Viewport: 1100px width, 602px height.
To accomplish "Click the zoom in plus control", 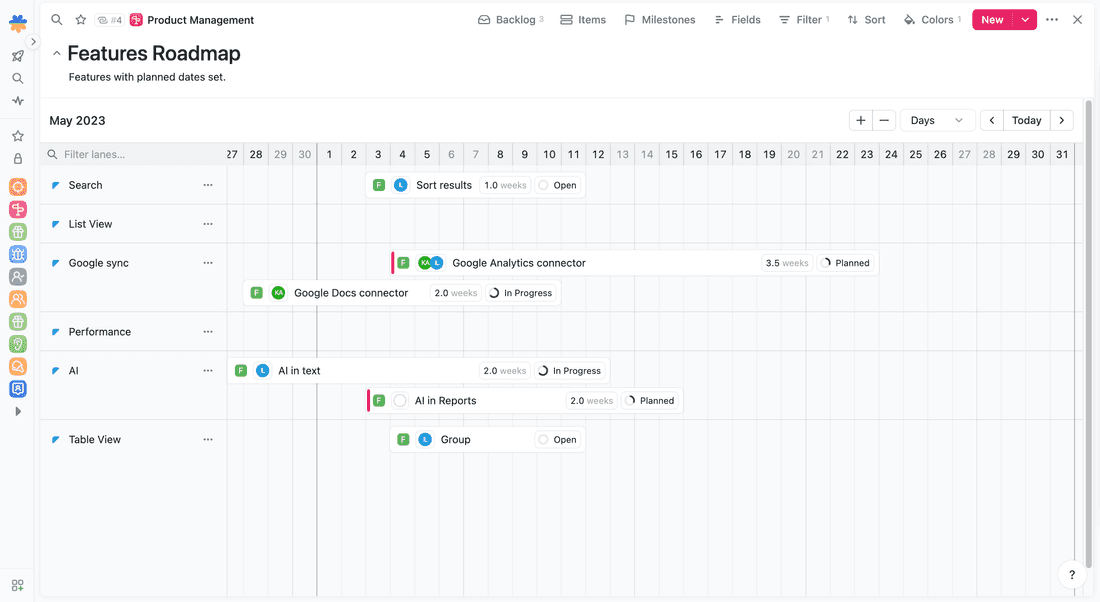I will [860, 120].
